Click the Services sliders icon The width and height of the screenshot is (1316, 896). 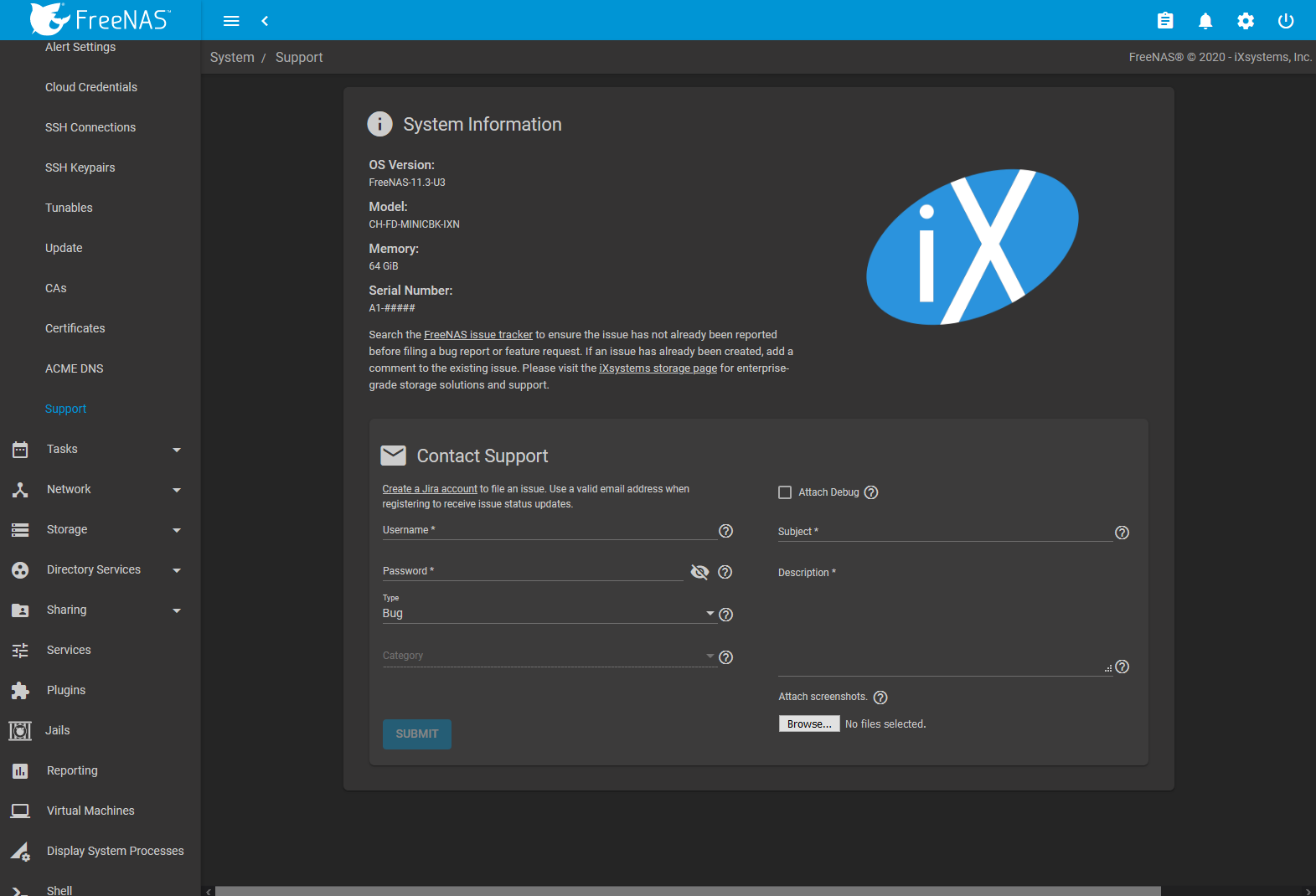[20, 651]
